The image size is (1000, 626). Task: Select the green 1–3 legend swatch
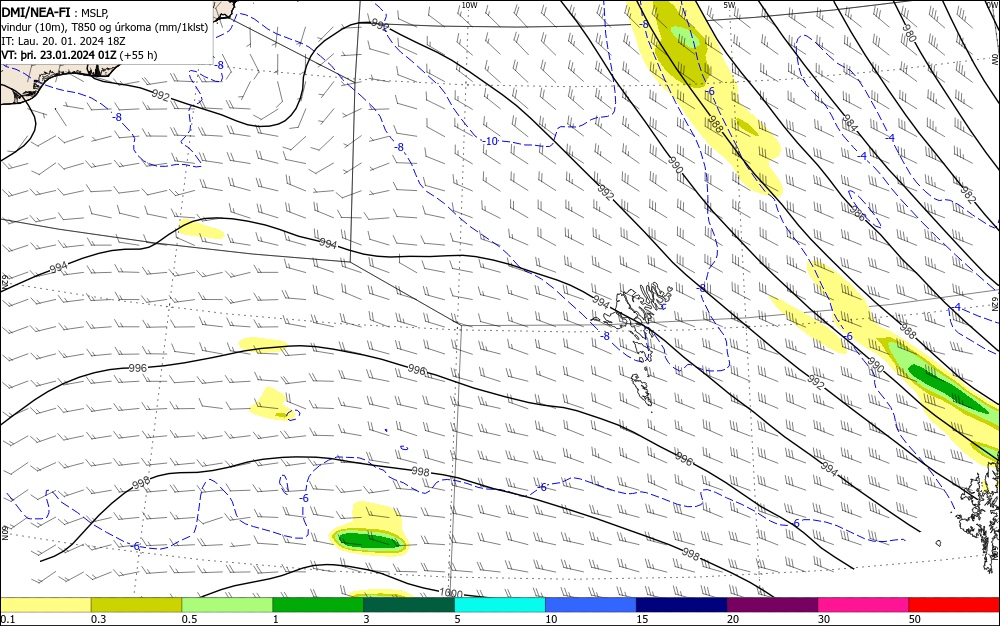coord(318,604)
